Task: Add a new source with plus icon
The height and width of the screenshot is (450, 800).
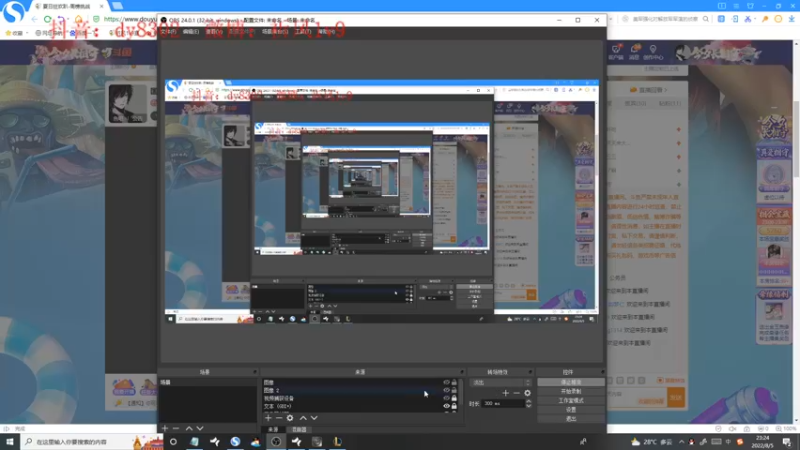Action: click(268, 418)
